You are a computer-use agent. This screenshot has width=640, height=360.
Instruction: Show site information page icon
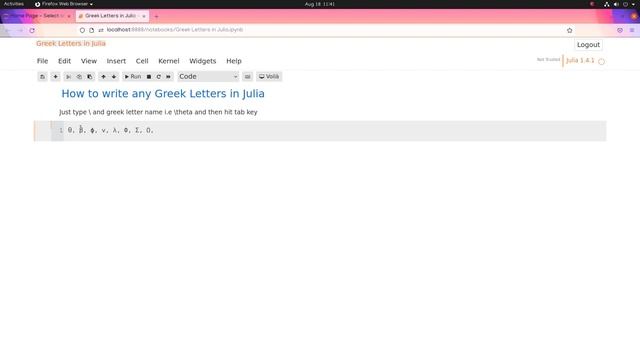pyautogui.click(x=91, y=30)
